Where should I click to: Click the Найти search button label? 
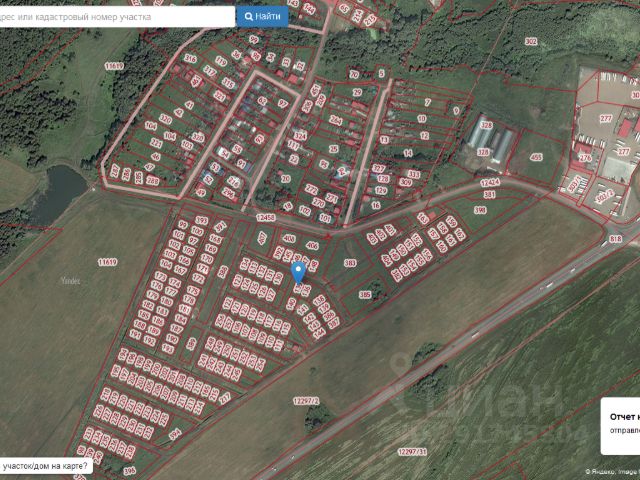tap(268, 16)
